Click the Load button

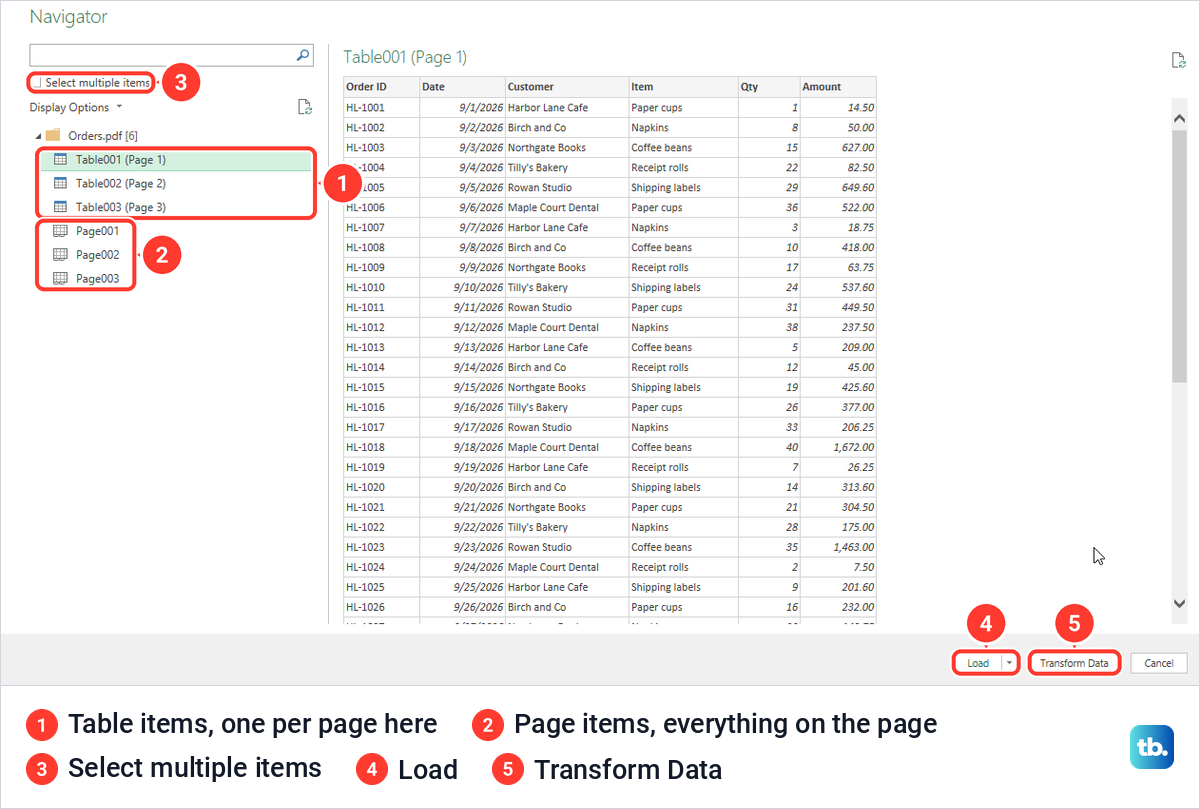tap(978, 663)
